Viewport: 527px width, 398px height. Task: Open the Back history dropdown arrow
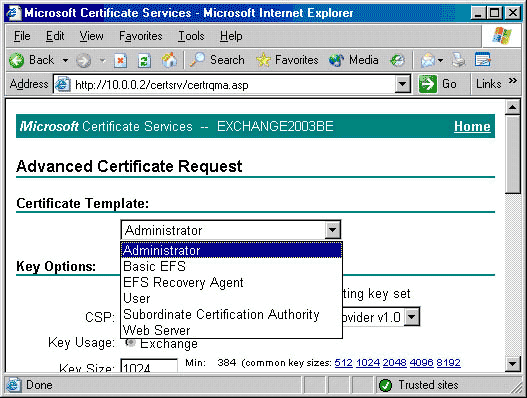66,61
